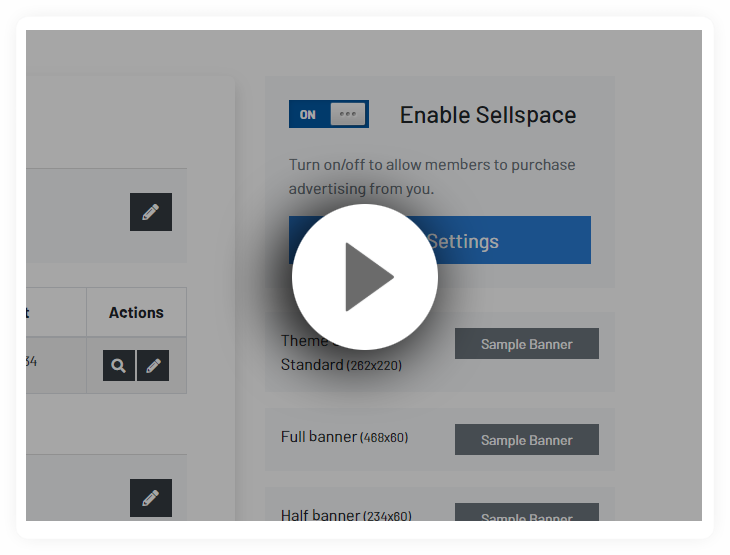
Task: Select the Half banner (234x60) label
Action: [x=345, y=515]
